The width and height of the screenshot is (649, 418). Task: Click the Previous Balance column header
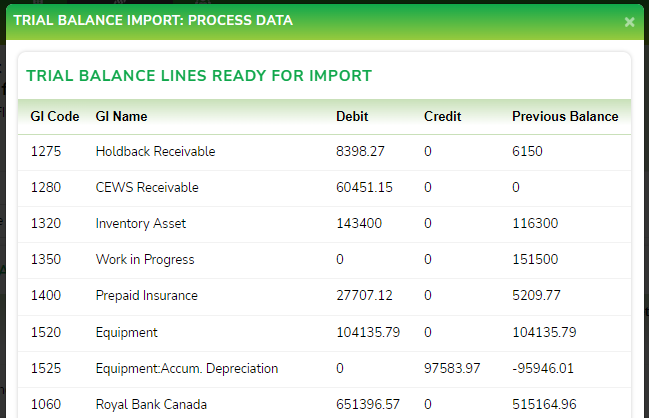click(x=565, y=116)
